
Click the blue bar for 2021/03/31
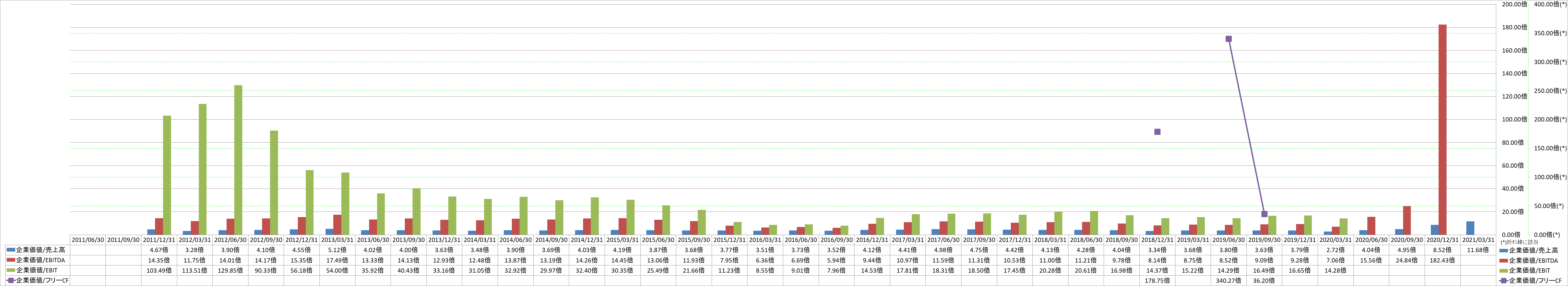(1471, 228)
